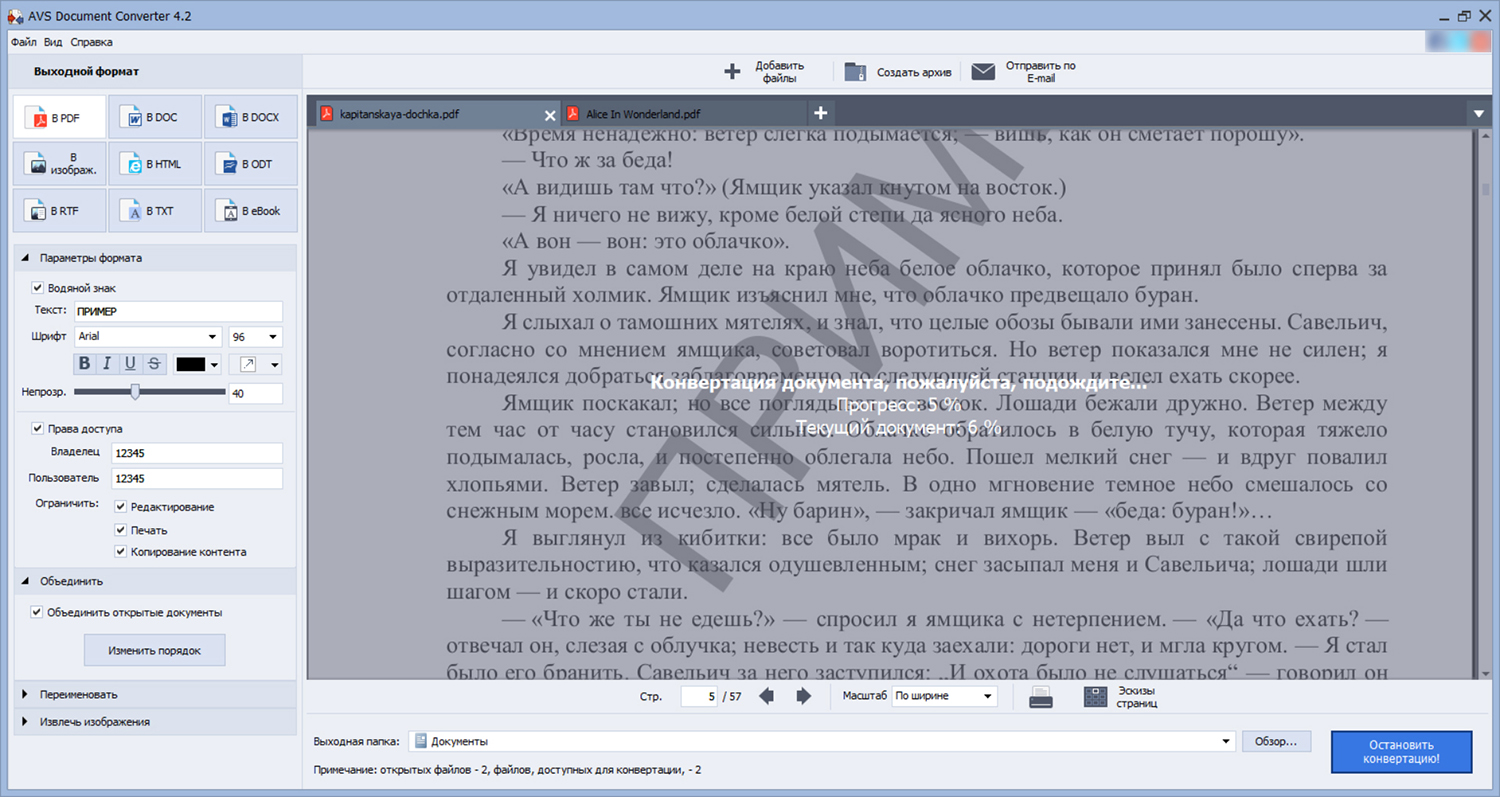Go to previous page arrow

[767, 696]
